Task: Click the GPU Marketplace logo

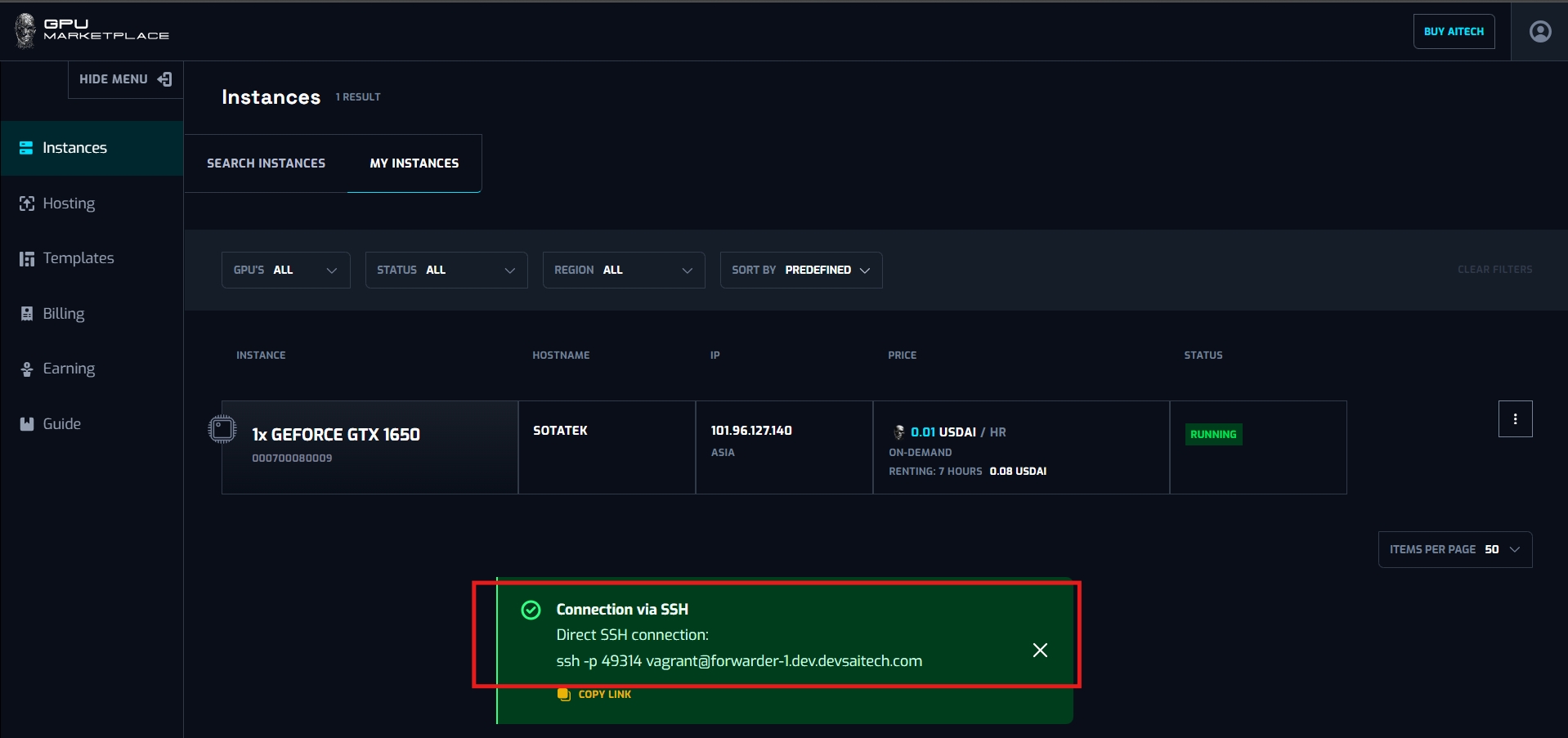Action: pyautogui.click(x=92, y=30)
